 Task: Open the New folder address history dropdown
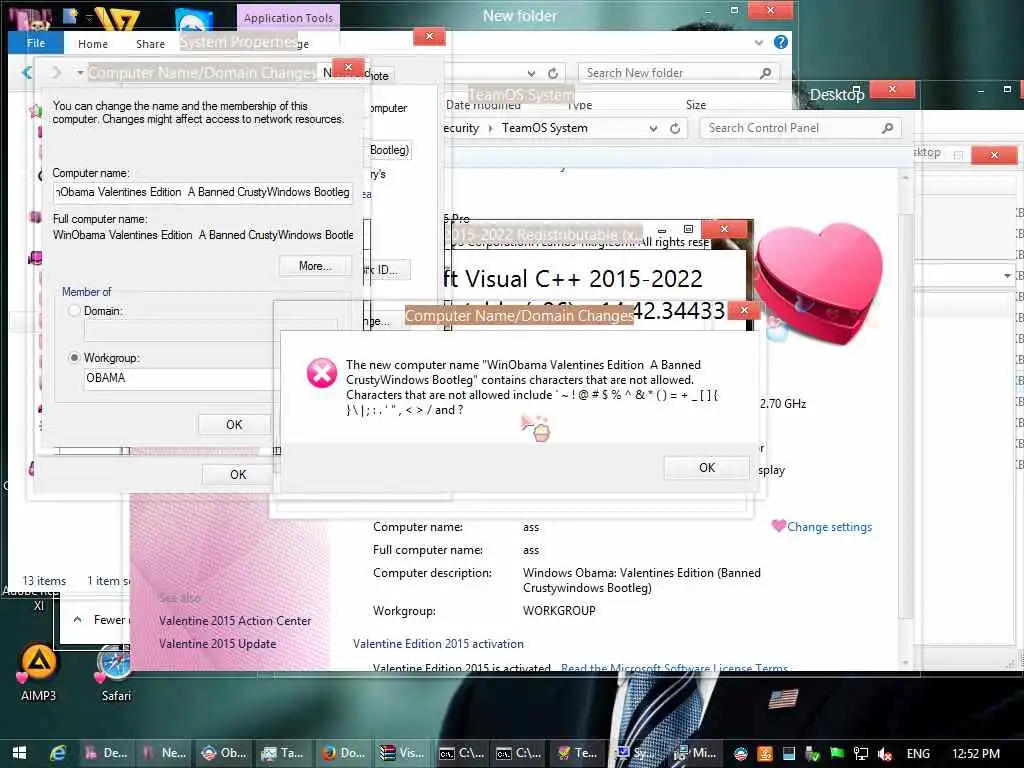coord(532,73)
